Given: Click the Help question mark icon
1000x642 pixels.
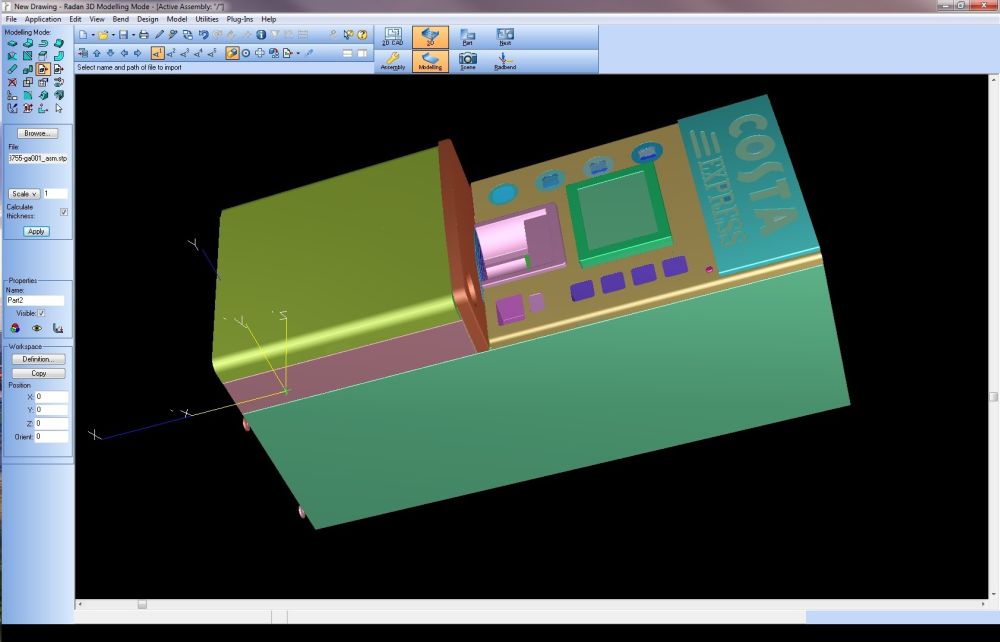Looking at the screenshot, I should pos(363,35).
